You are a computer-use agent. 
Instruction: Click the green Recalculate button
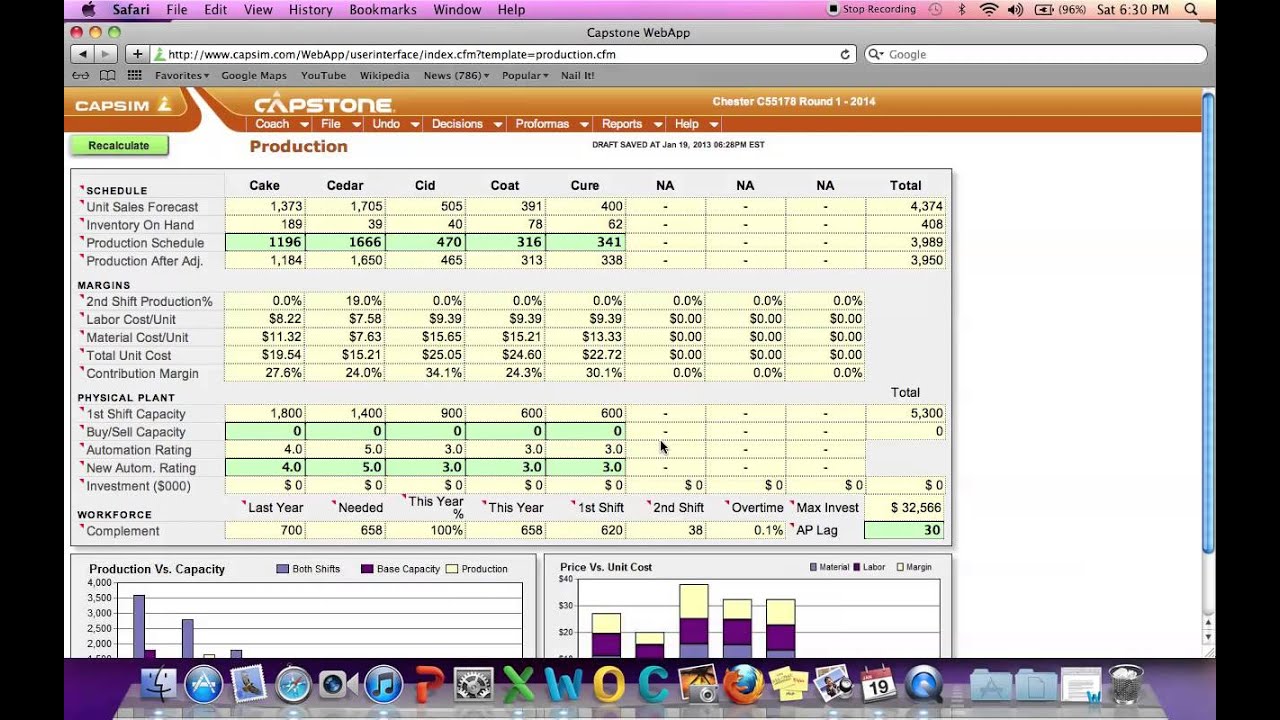point(119,146)
